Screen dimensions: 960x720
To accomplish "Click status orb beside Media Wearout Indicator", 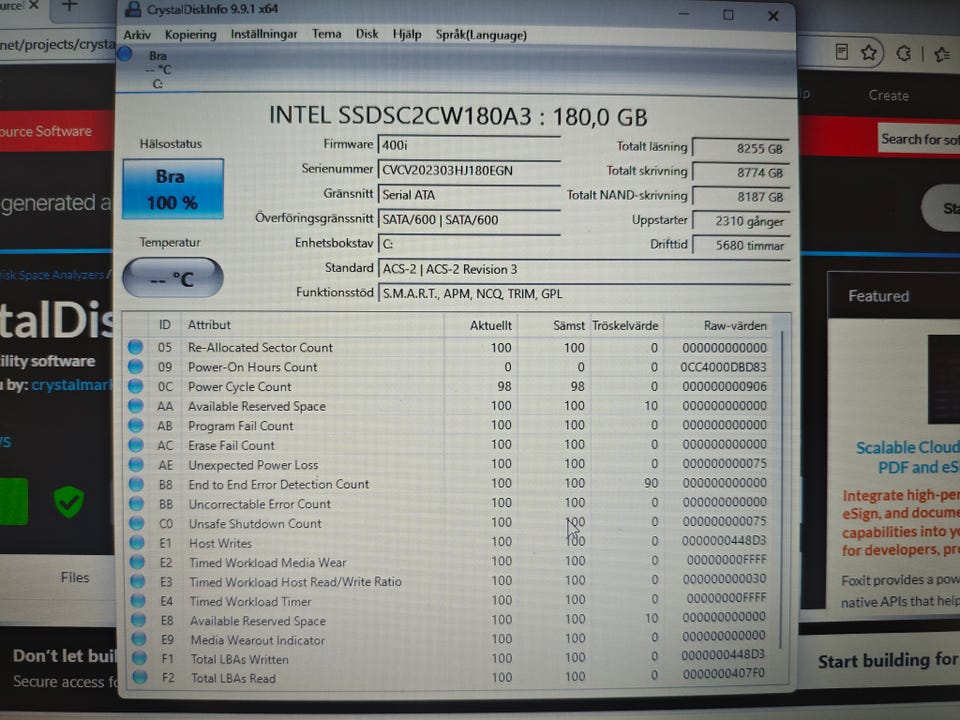I will (139, 639).
